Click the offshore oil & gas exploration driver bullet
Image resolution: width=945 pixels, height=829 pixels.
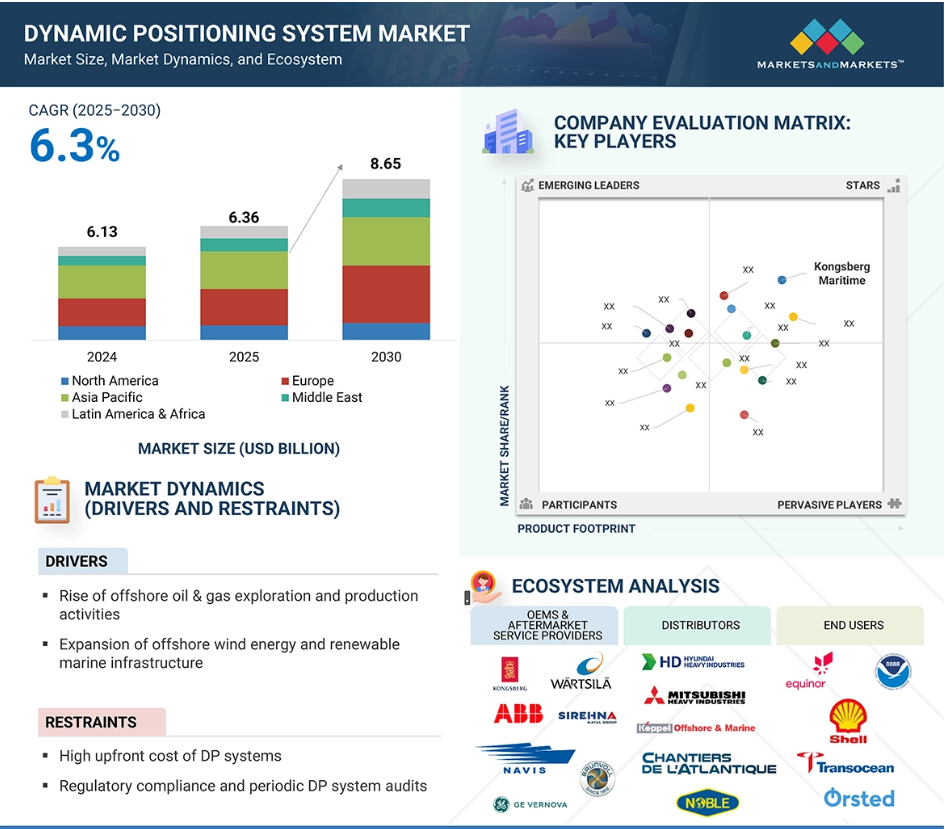[x=239, y=605]
